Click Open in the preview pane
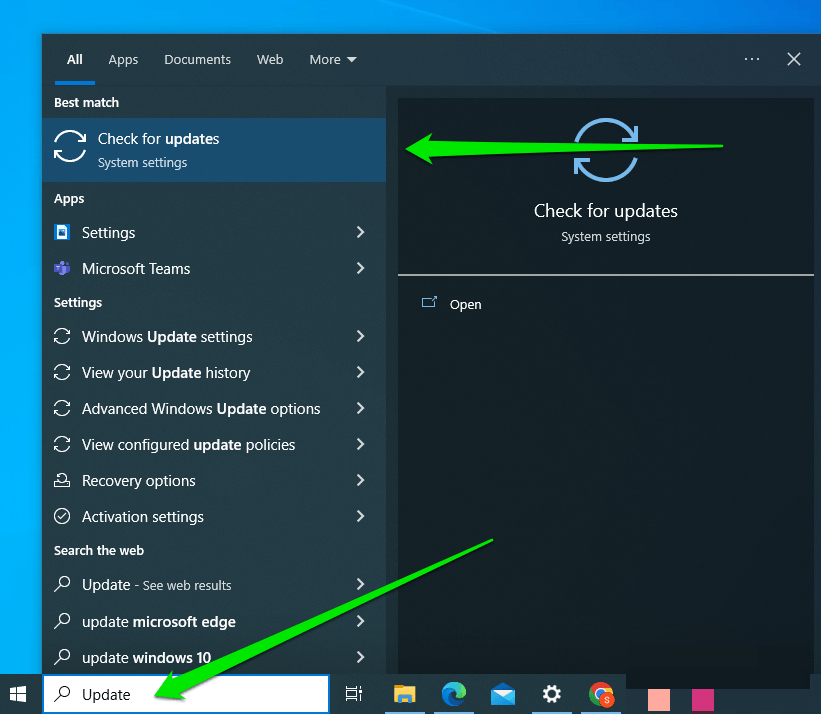This screenshot has width=821, height=714. (x=465, y=305)
